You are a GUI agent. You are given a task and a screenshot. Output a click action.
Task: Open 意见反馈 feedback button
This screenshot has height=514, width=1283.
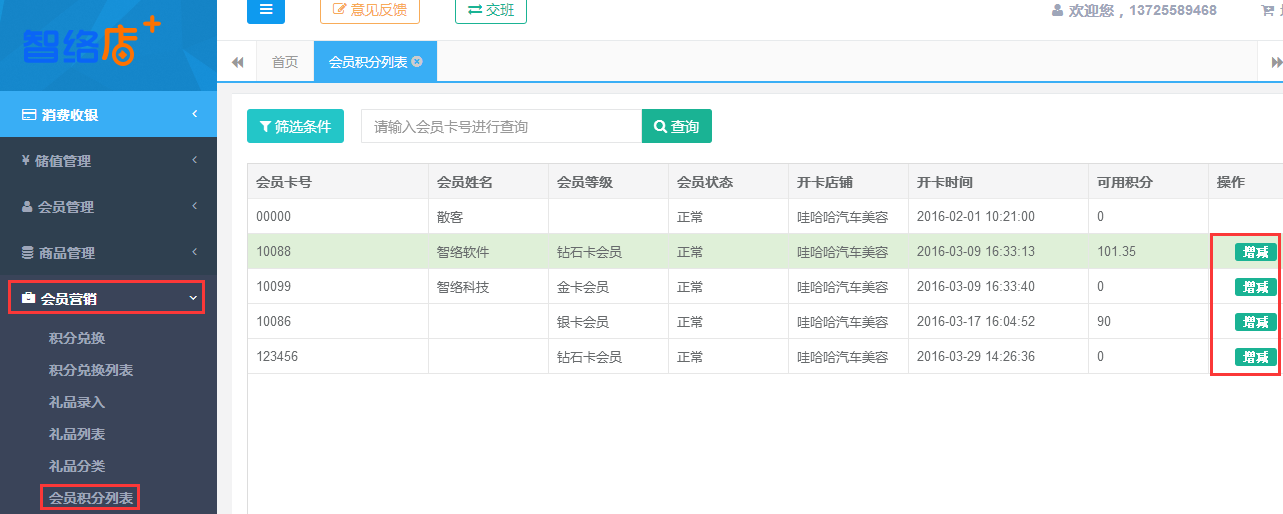[x=369, y=10]
